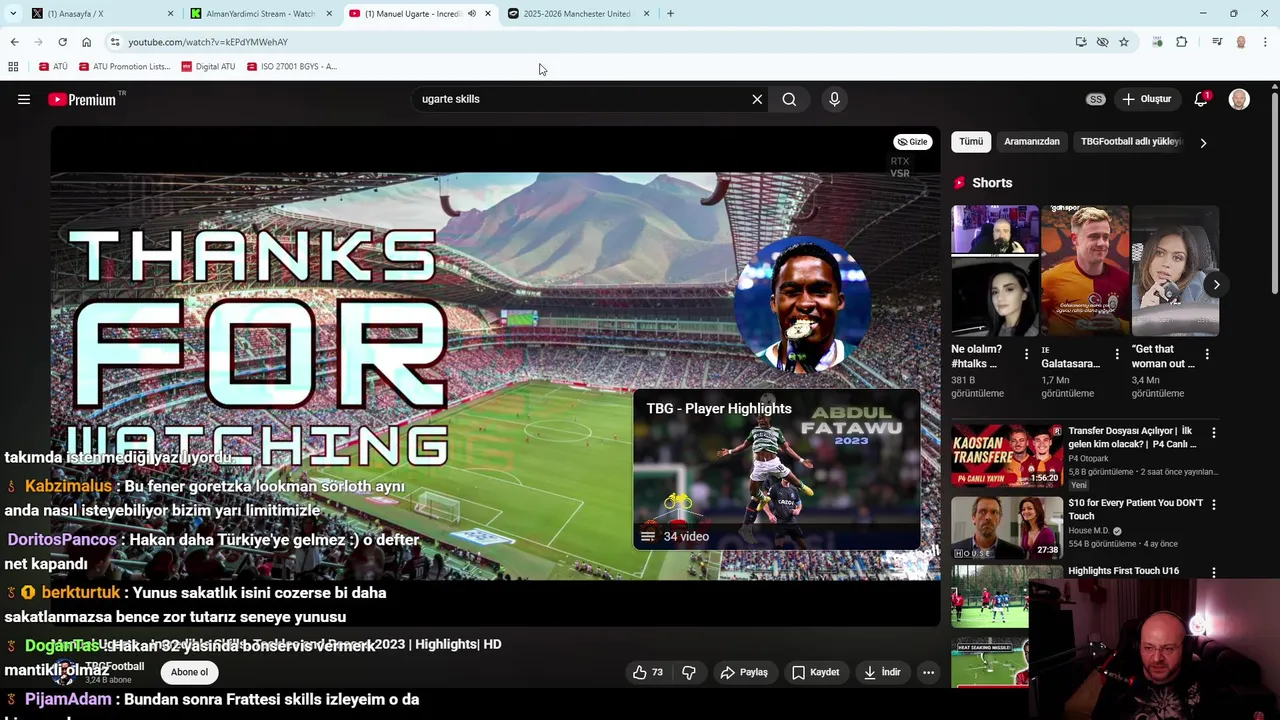Viewport: 1280px width, 720px height.
Task: Click the magnifier search button
Action: pyautogui.click(x=789, y=99)
